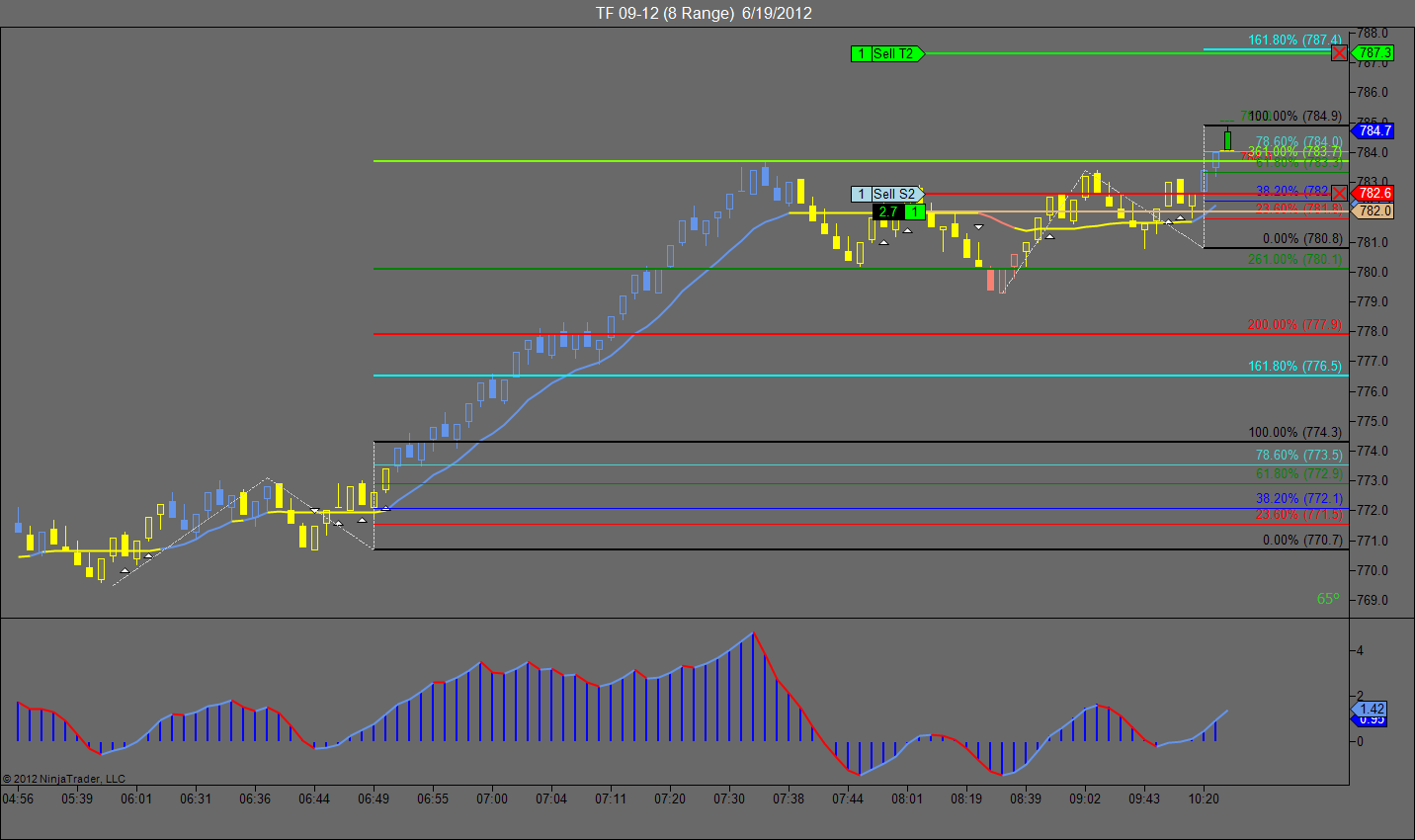Click the 65° angle readout
1415x840 pixels.
pos(1328,599)
